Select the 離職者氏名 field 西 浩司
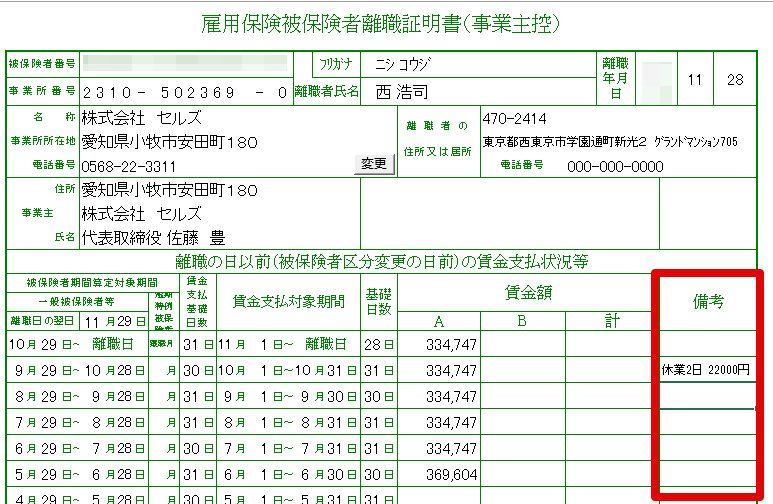773x504 pixels. pos(478,92)
